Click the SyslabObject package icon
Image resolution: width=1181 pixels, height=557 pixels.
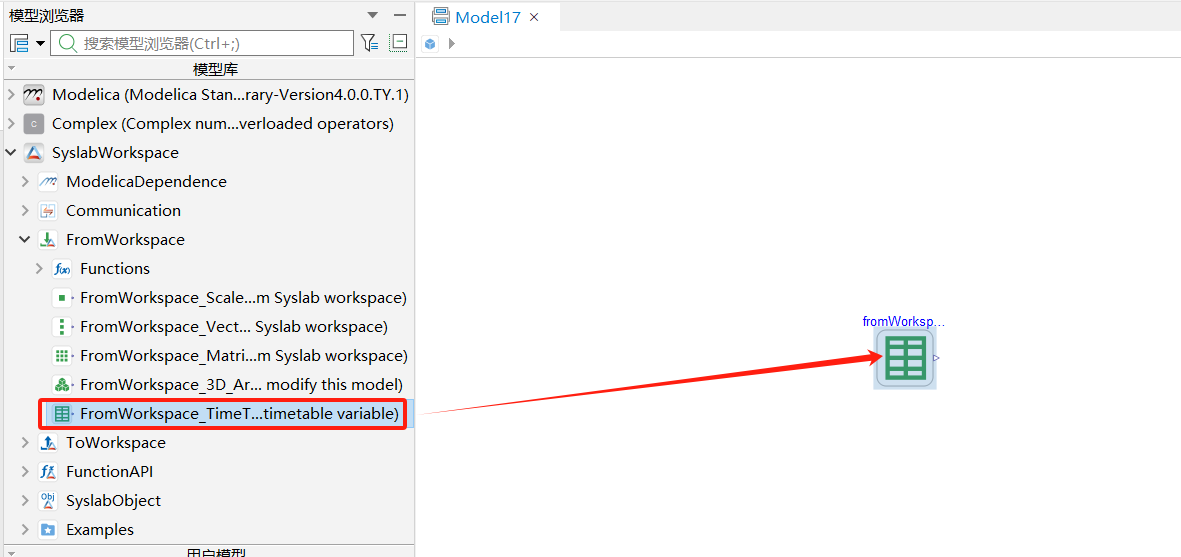click(48, 501)
